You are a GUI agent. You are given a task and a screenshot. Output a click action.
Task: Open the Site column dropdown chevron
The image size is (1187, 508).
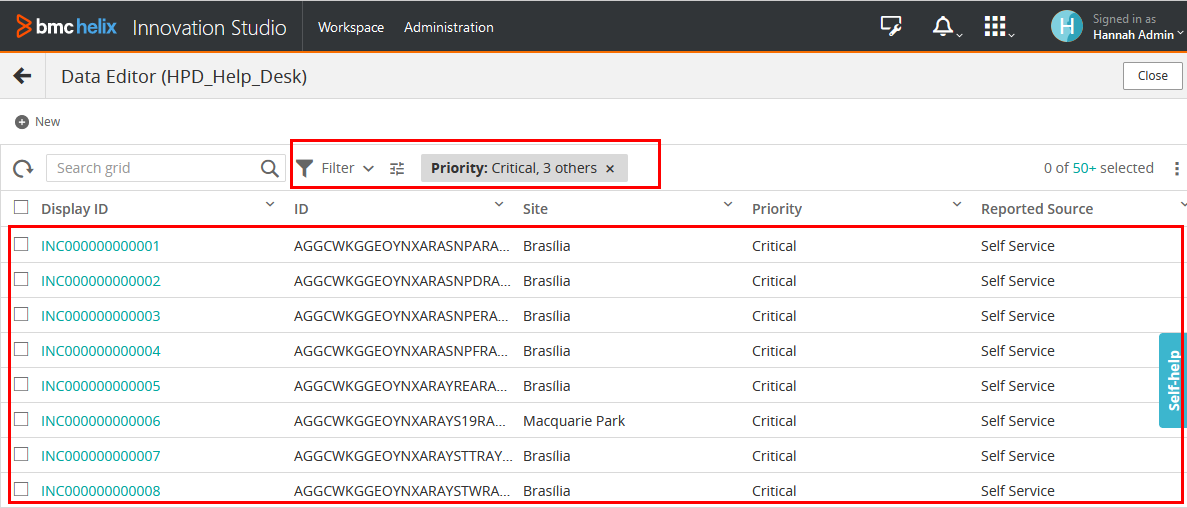pyautogui.click(x=728, y=205)
